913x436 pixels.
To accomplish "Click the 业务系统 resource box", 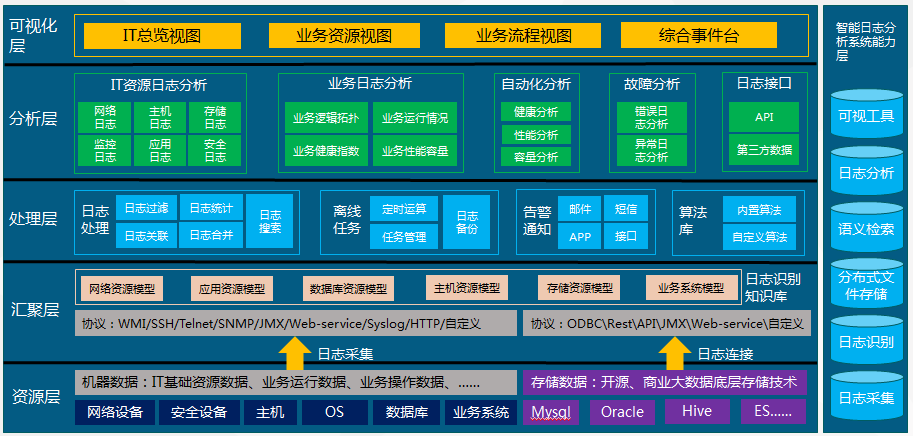I will (481, 412).
